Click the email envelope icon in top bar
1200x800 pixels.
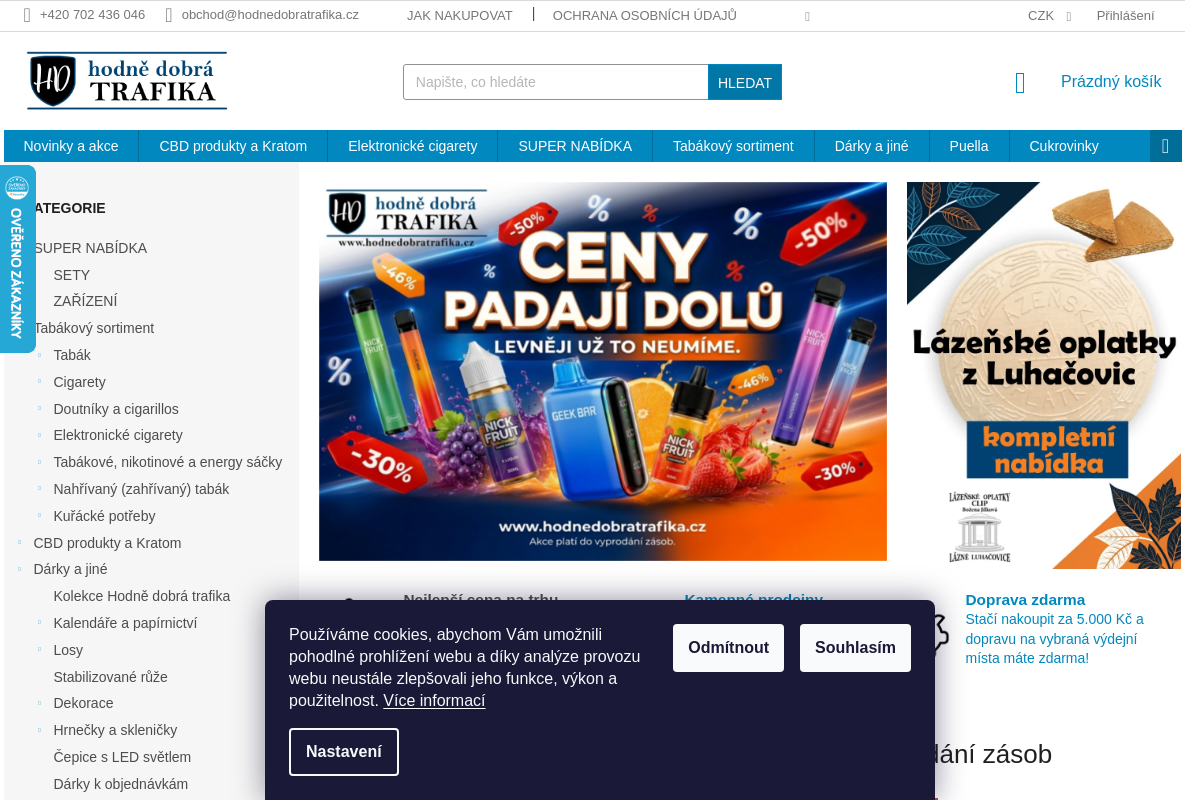pyautogui.click(x=169, y=15)
